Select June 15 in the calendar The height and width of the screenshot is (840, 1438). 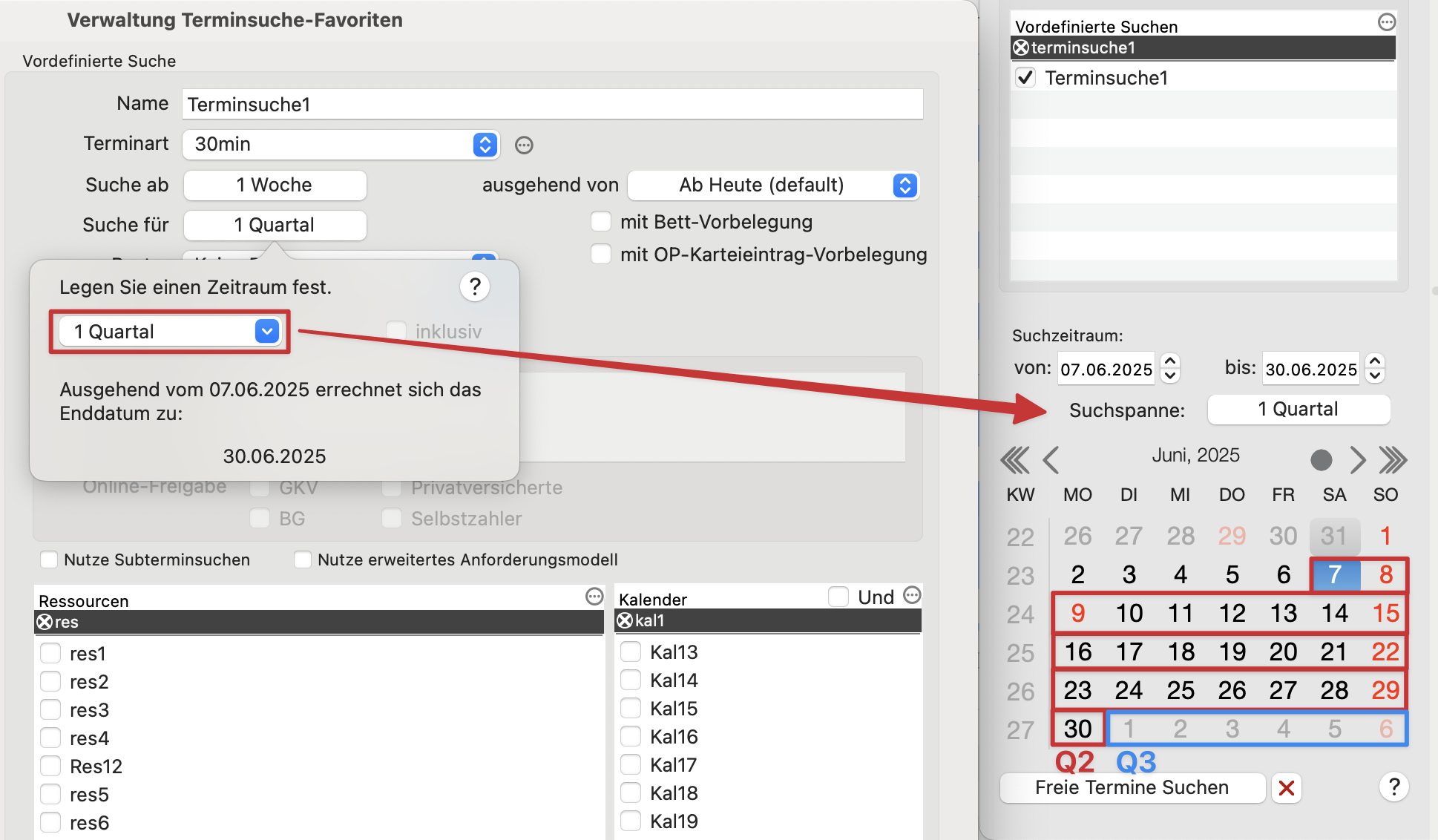pos(1385,613)
